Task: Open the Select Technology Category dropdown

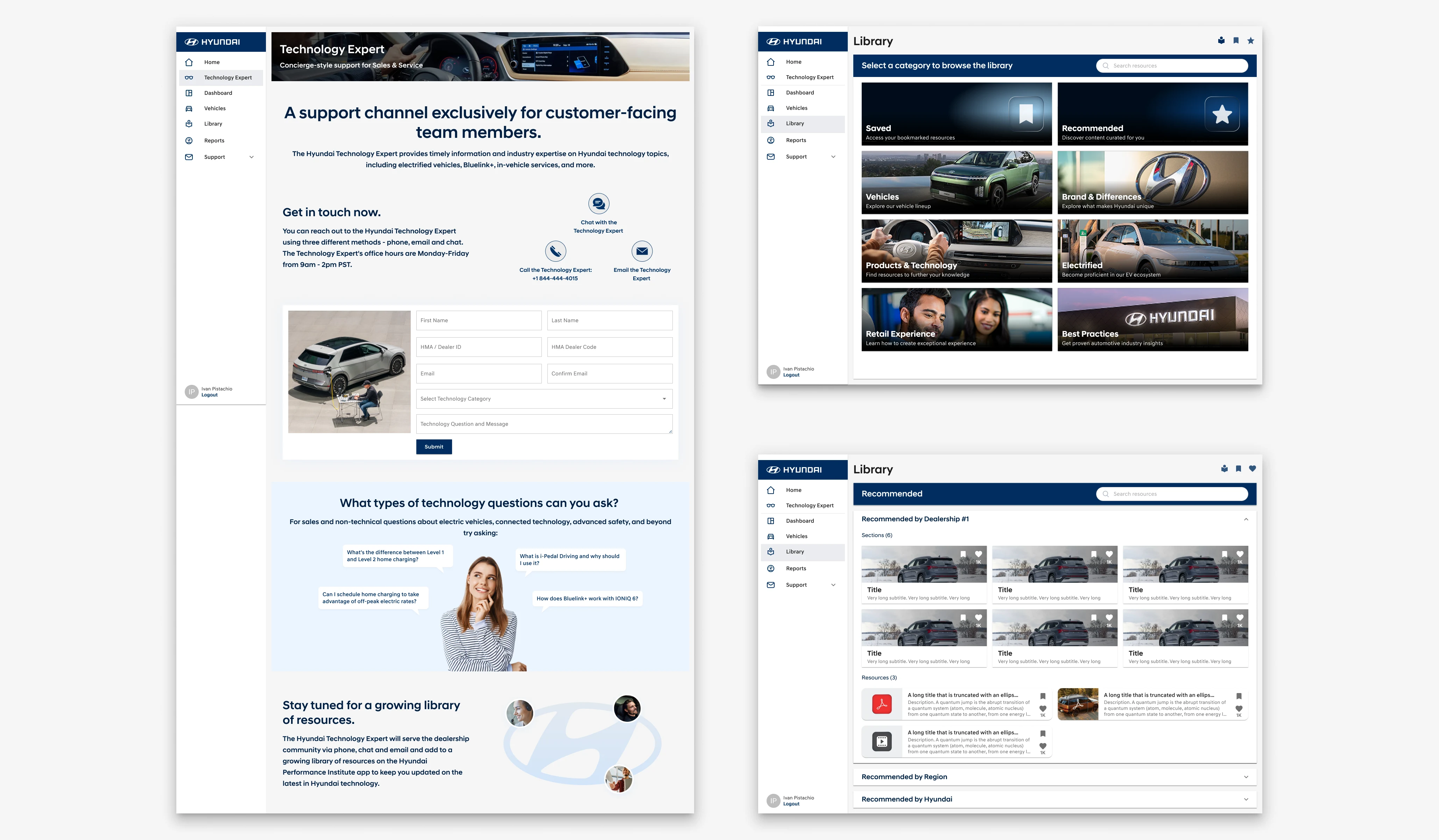Action: click(x=544, y=398)
